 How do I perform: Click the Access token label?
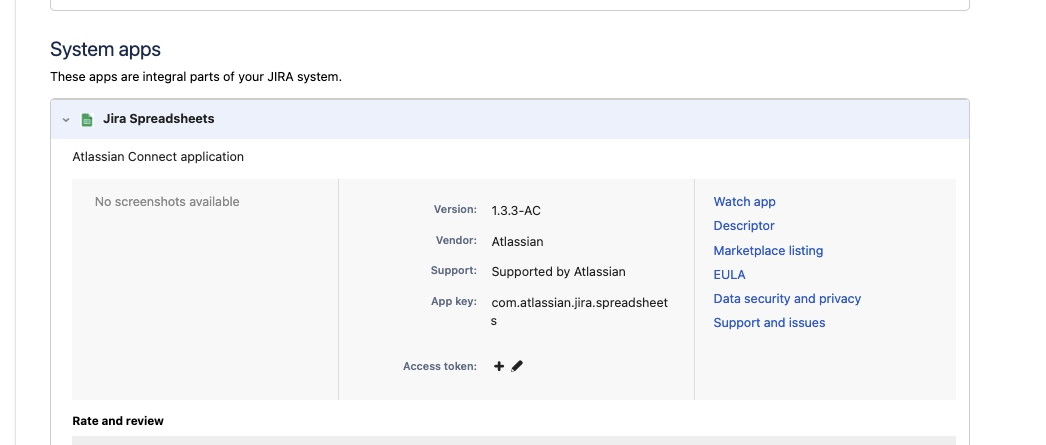click(439, 367)
